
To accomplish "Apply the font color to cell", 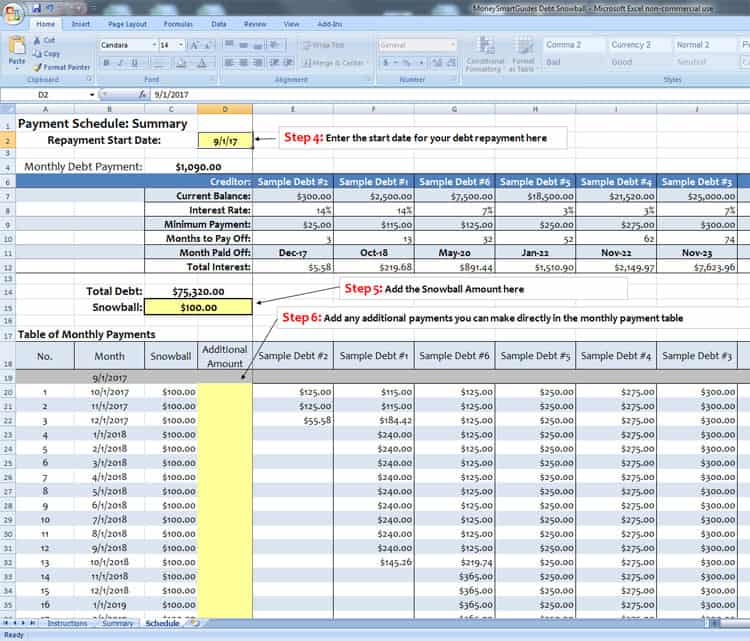I will pyautogui.click(x=202, y=63).
